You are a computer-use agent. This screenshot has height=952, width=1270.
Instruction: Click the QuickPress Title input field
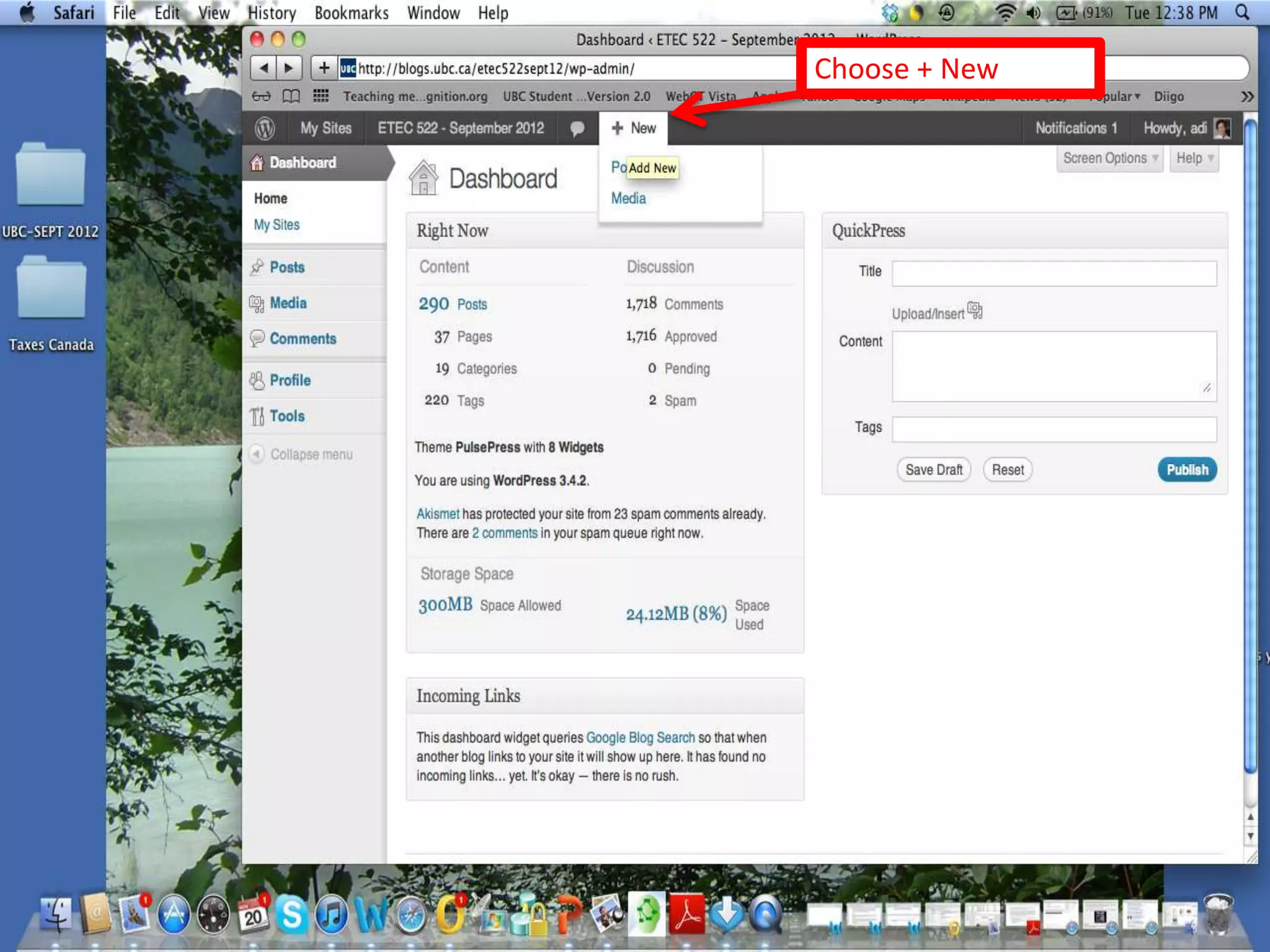click(1054, 273)
